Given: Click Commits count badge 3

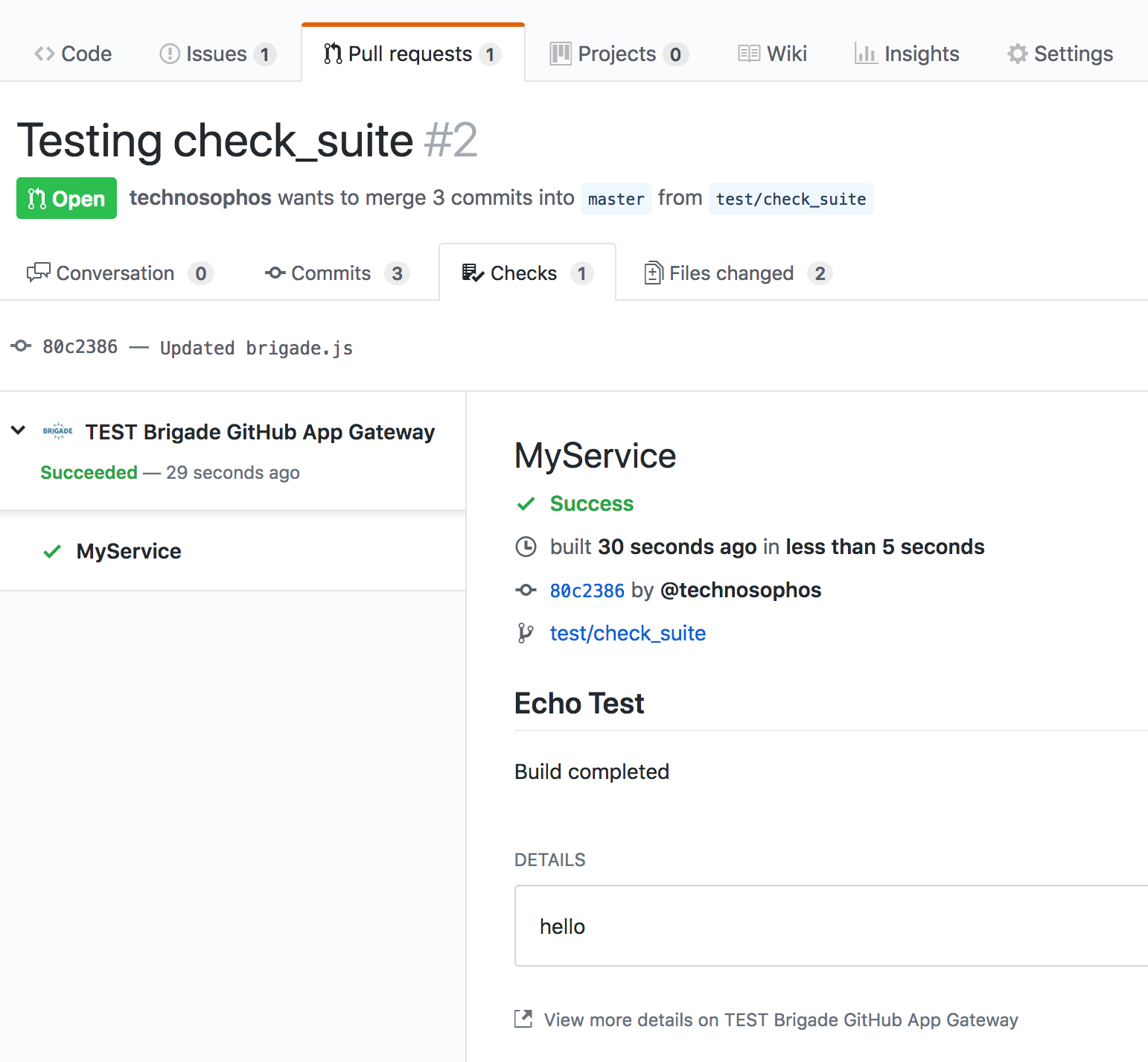Looking at the screenshot, I should 397,273.
